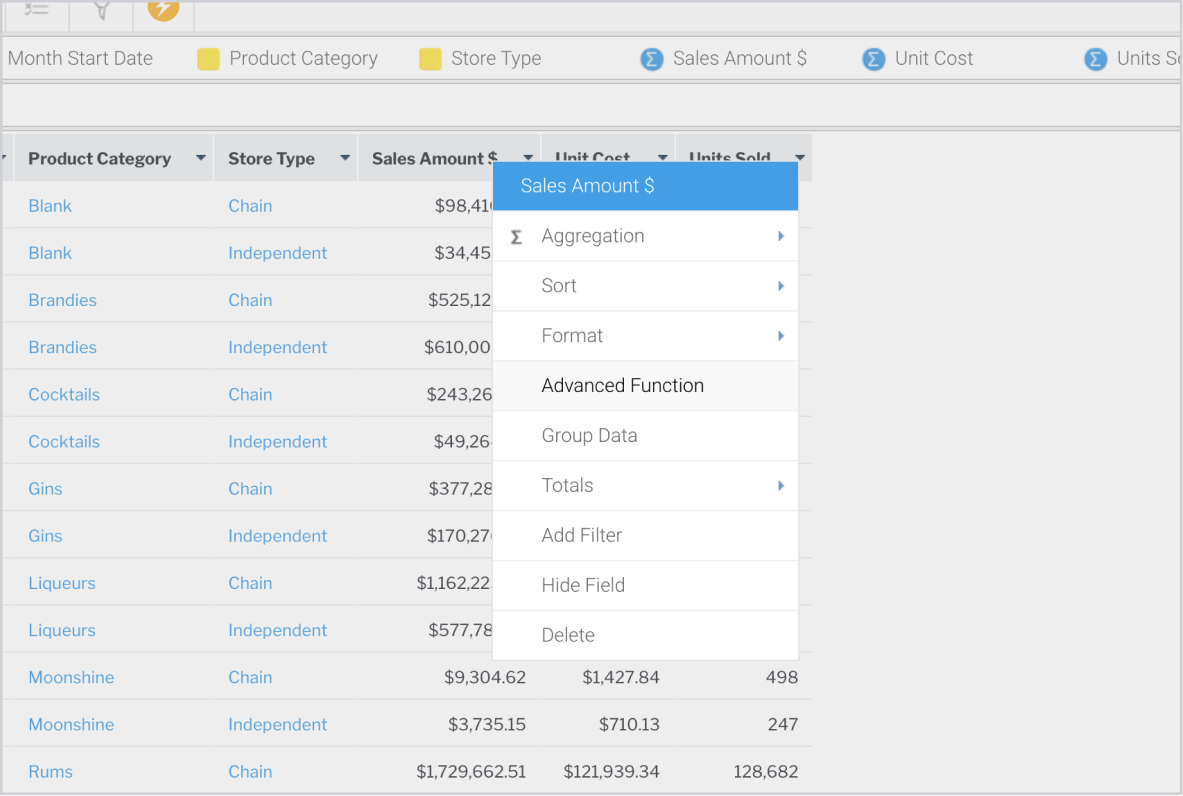Viewport: 1183px width, 796px height.
Task: Open the Units Sold column dropdown arrow
Action: click(x=800, y=157)
